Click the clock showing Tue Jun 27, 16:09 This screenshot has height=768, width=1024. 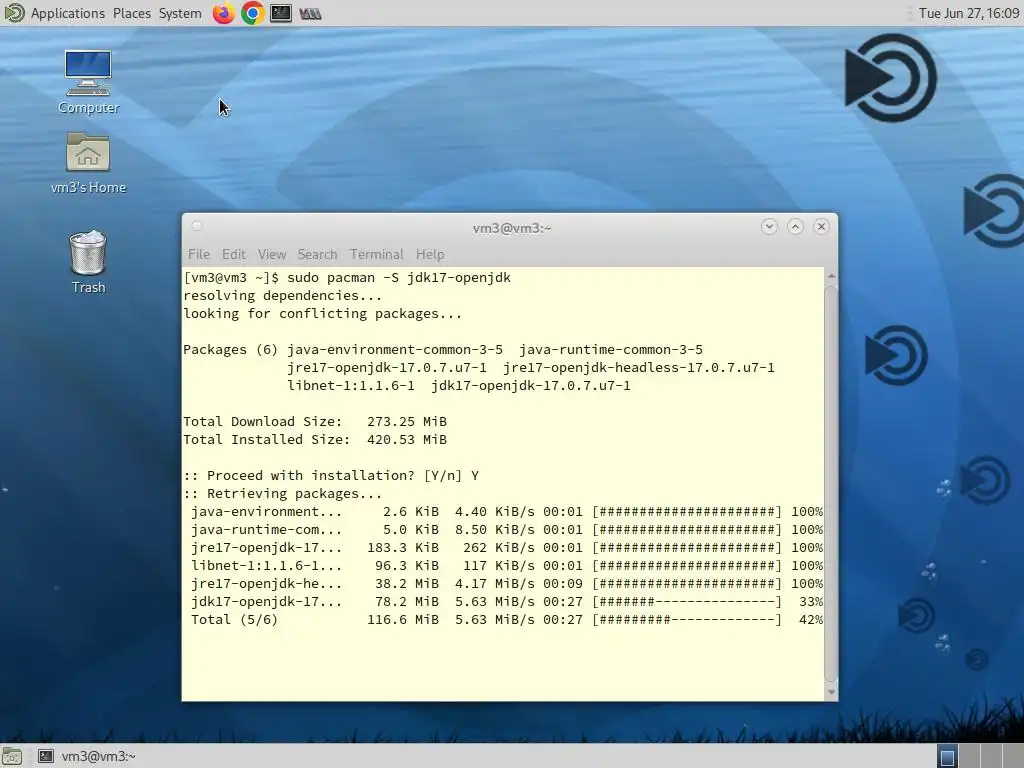(968, 13)
